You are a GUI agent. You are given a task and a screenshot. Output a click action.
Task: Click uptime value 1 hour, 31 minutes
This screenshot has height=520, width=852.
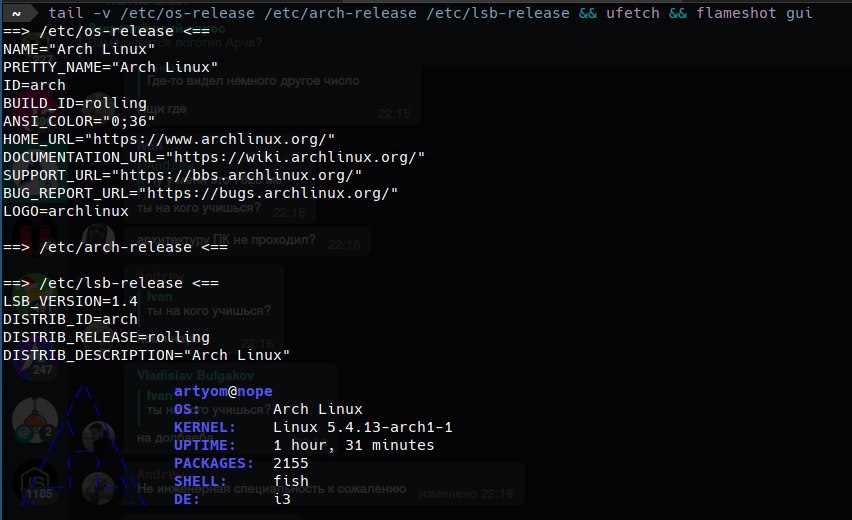coord(353,445)
